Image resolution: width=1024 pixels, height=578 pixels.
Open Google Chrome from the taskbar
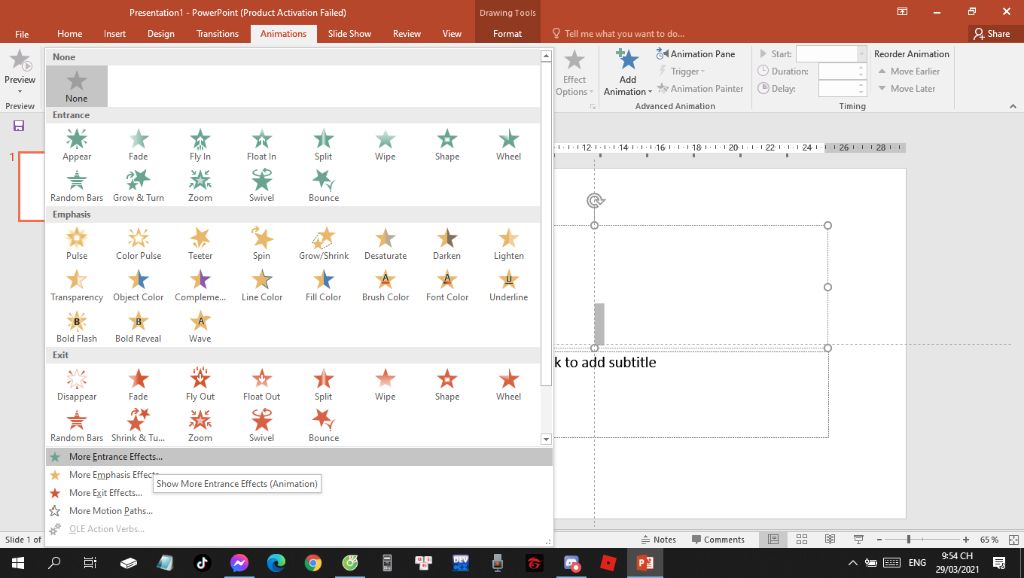(x=313, y=563)
